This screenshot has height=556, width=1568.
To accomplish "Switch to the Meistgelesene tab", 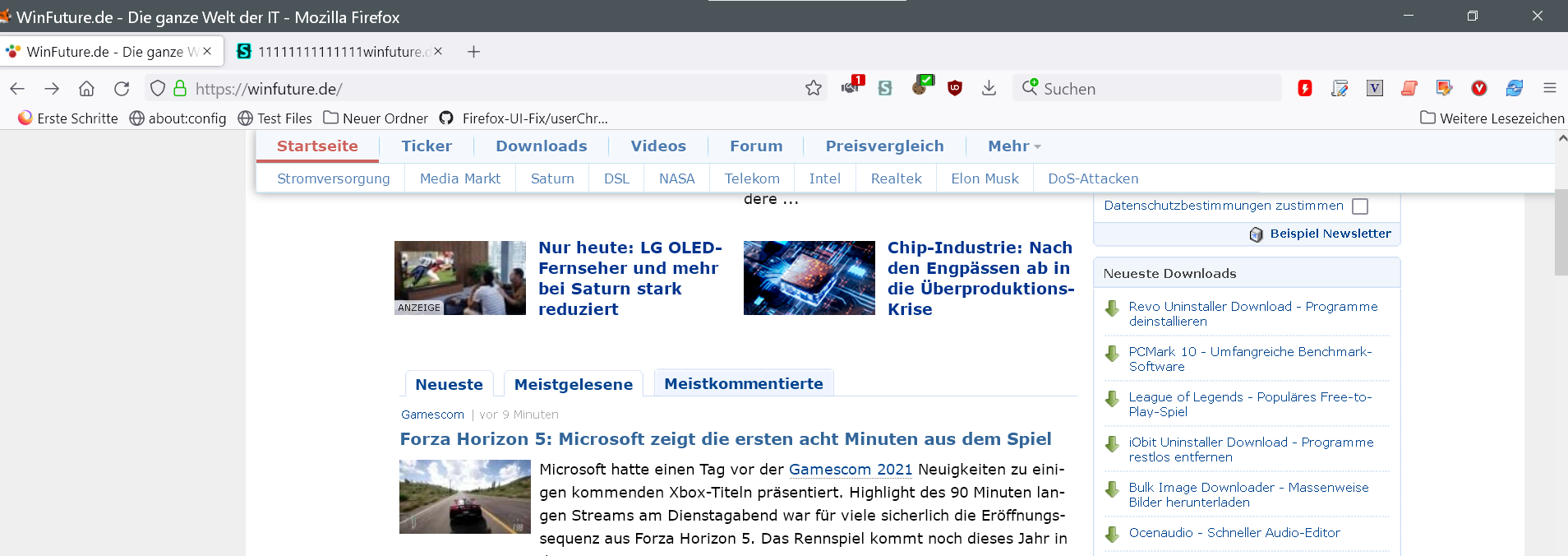I will pos(573,384).
